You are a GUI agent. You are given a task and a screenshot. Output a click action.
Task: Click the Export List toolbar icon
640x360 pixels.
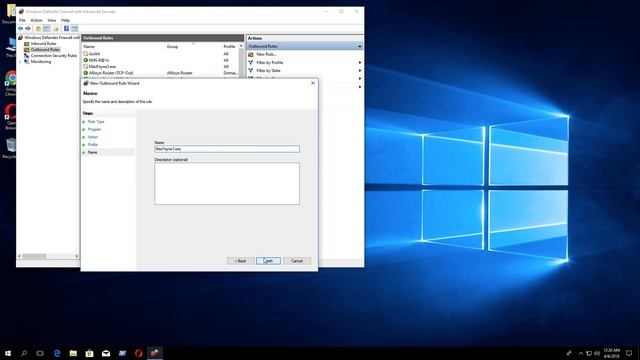tap(56, 29)
